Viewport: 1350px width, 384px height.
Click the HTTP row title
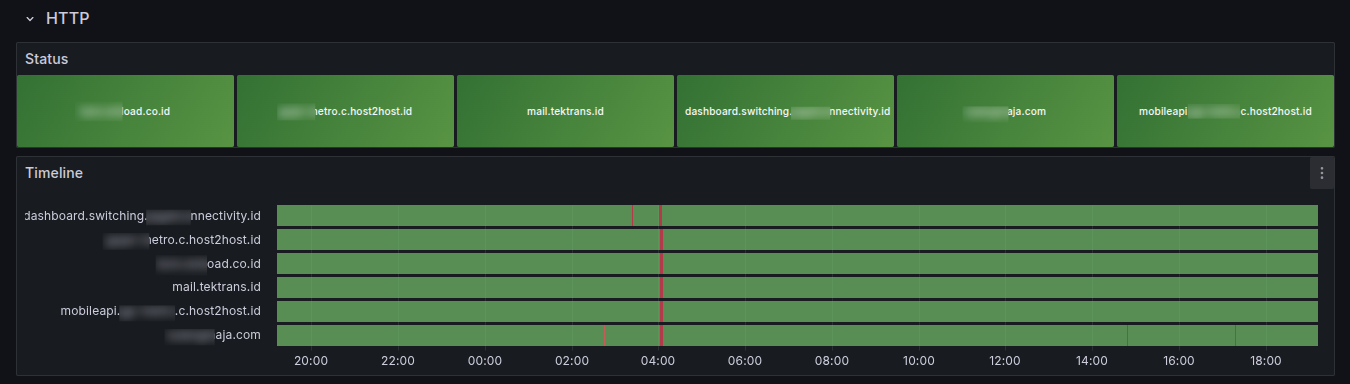[68, 19]
